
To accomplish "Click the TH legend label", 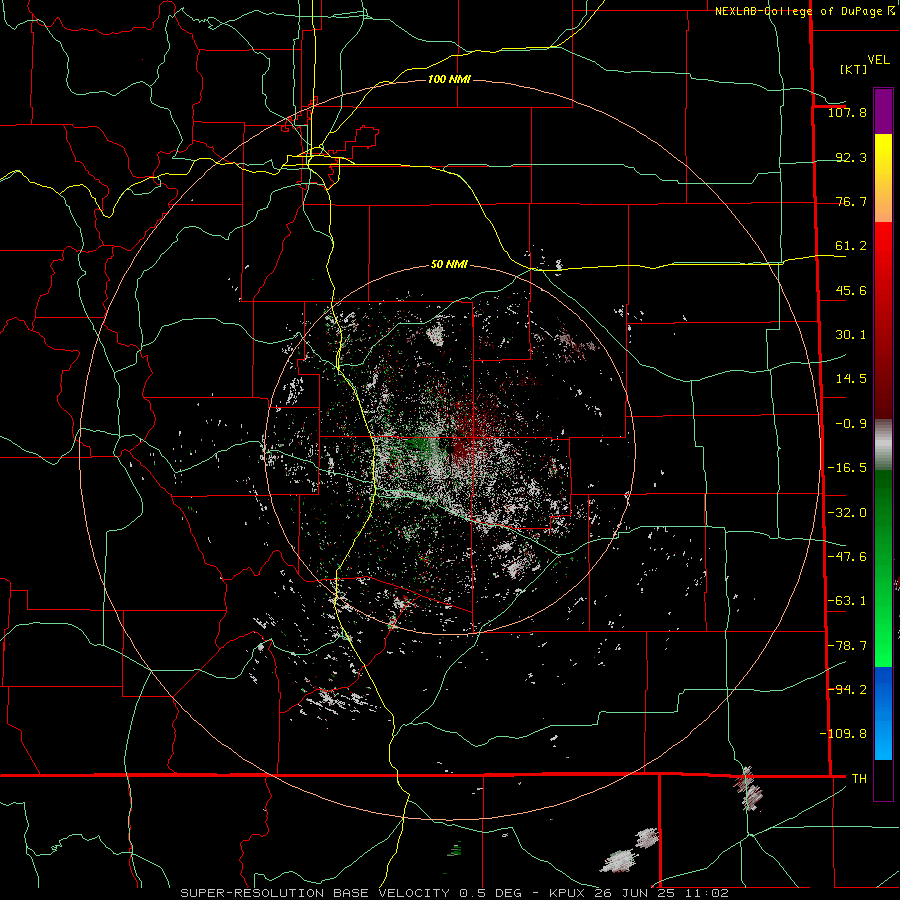I will pos(859,779).
